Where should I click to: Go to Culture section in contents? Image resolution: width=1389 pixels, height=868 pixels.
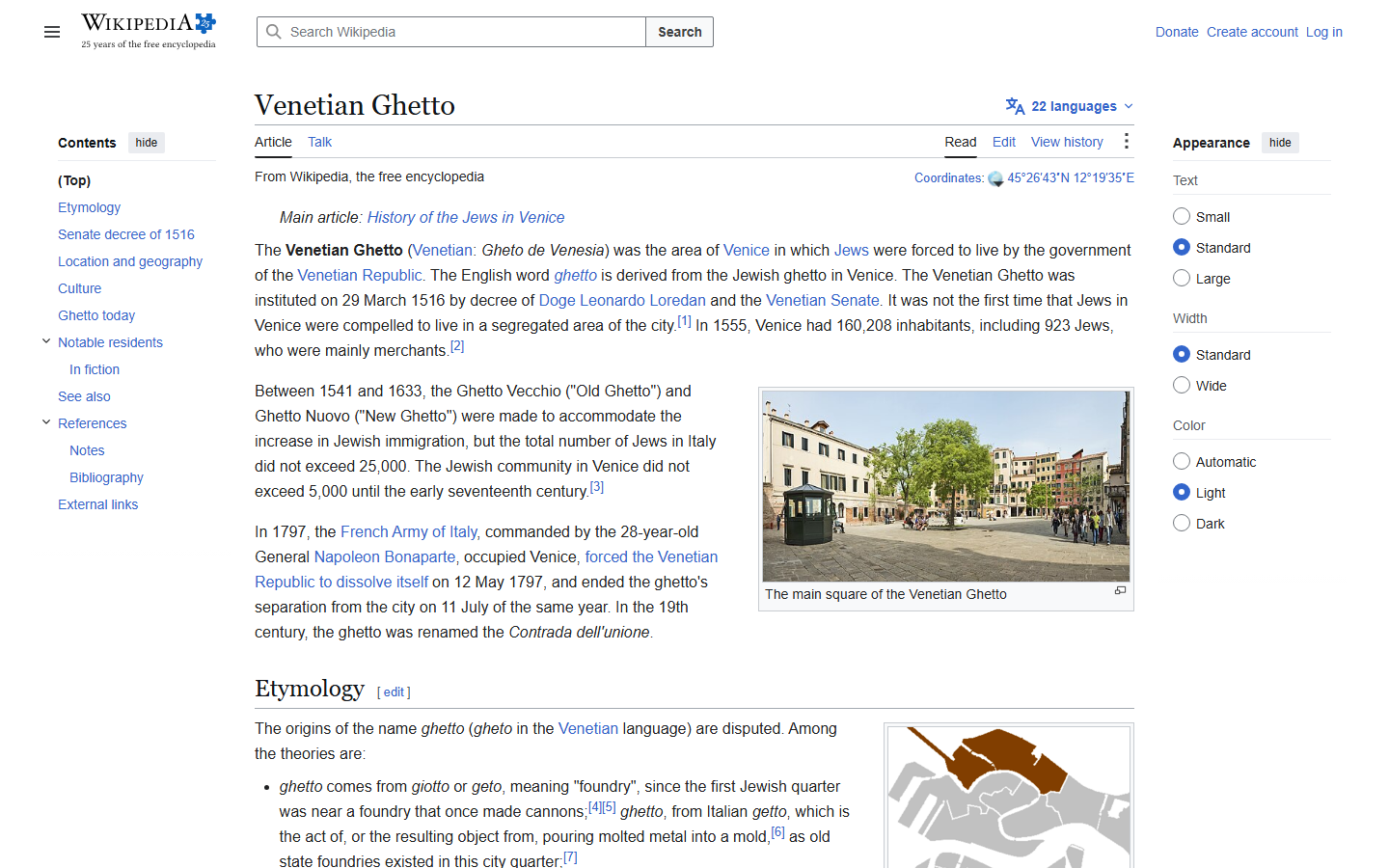(x=79, y=288)
